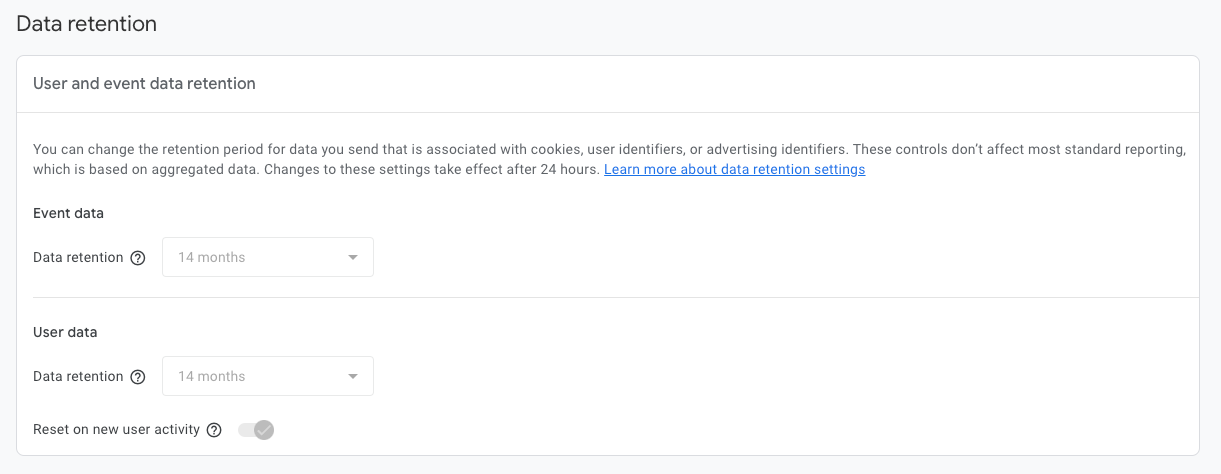Select the 14 months value under Event data
Screen dimensions: 1221x474
[212, 257]
